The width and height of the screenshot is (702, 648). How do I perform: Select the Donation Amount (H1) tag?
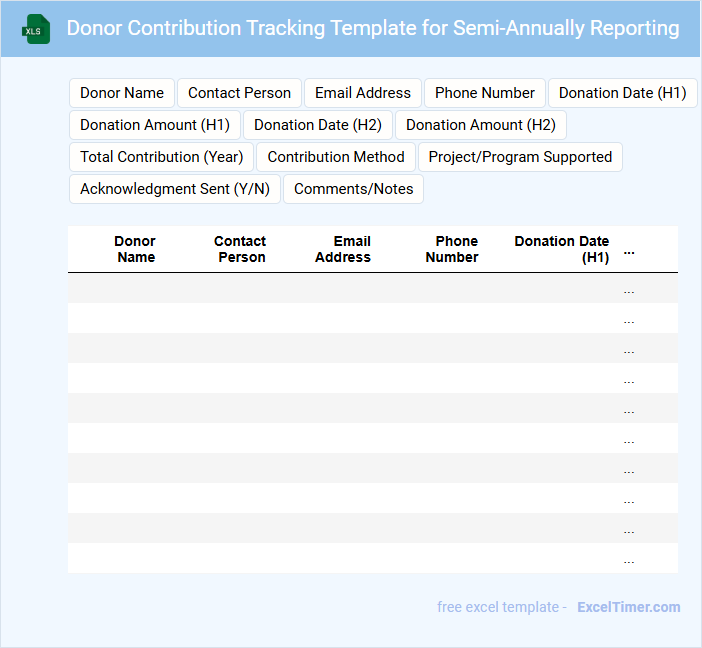click(x=155, y=125)
